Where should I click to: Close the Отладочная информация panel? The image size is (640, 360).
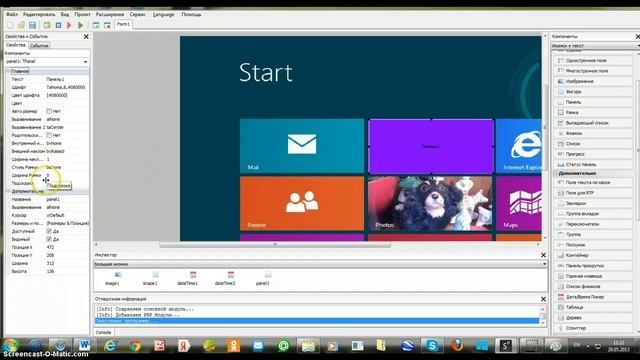543,299
